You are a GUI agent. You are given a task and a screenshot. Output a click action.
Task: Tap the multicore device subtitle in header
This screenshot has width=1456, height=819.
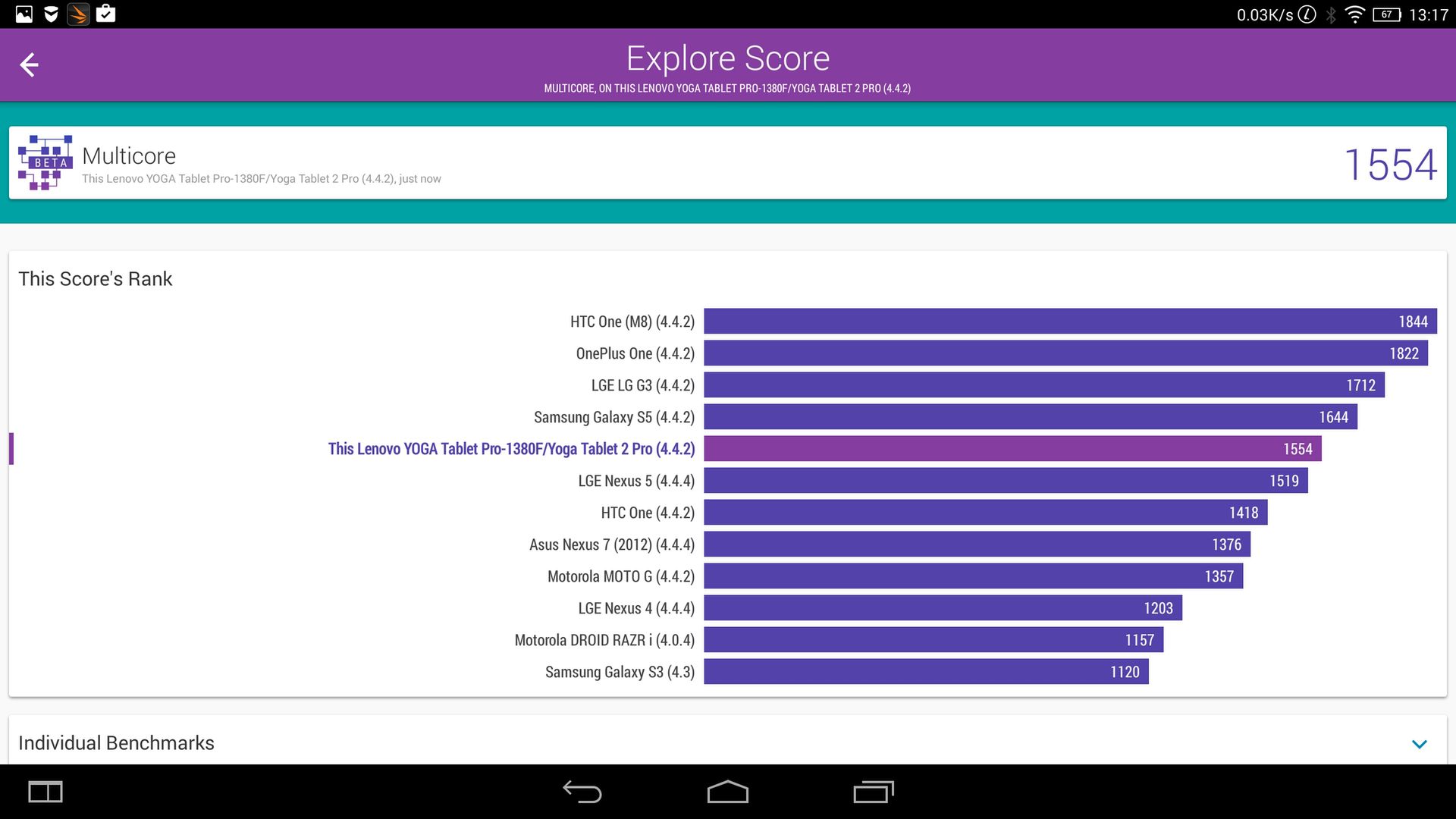(x=727, y=88)
